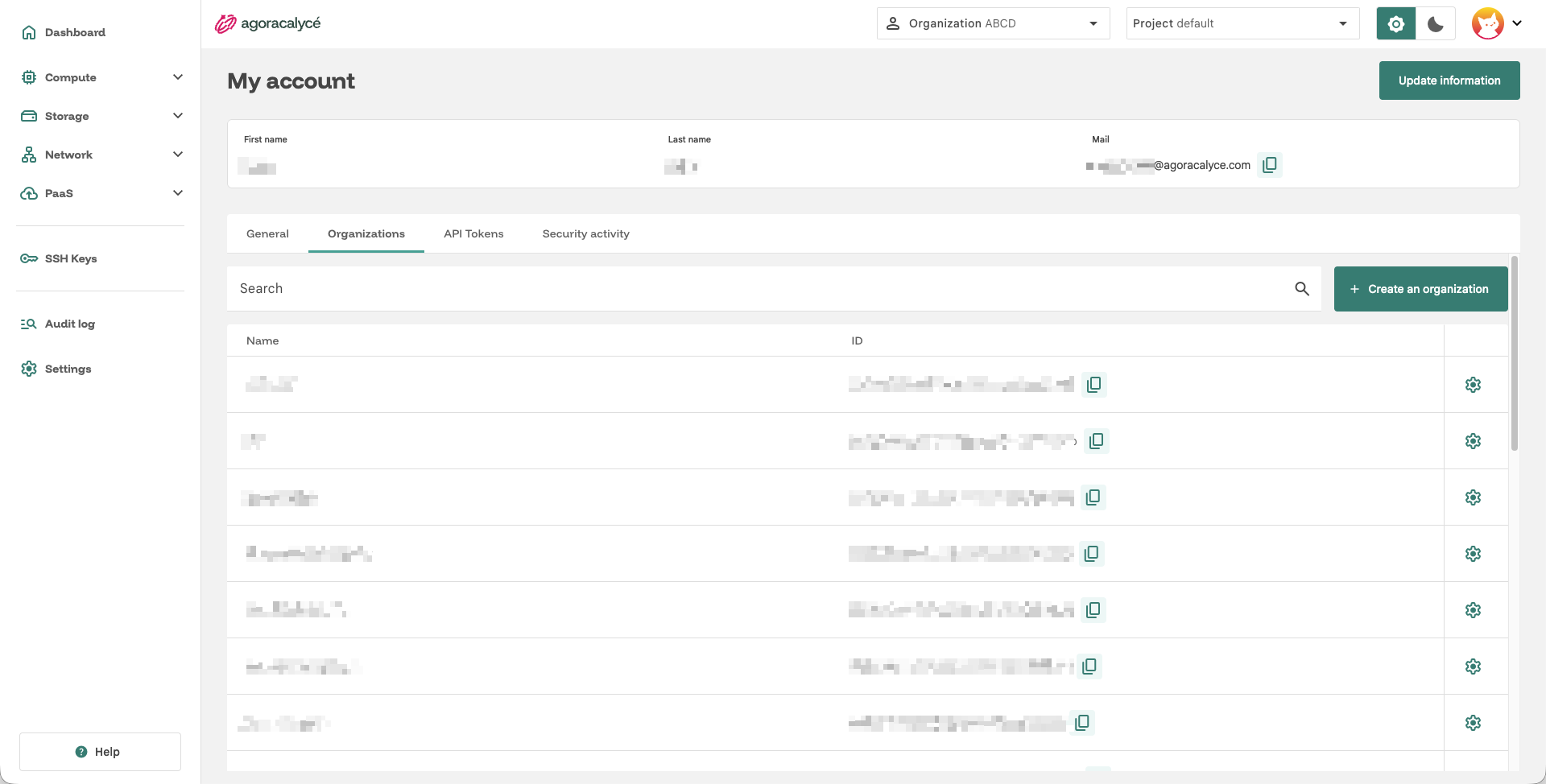1546x784 pixels.
Task: Select the Organizations tab
Action: click(366, 233)
